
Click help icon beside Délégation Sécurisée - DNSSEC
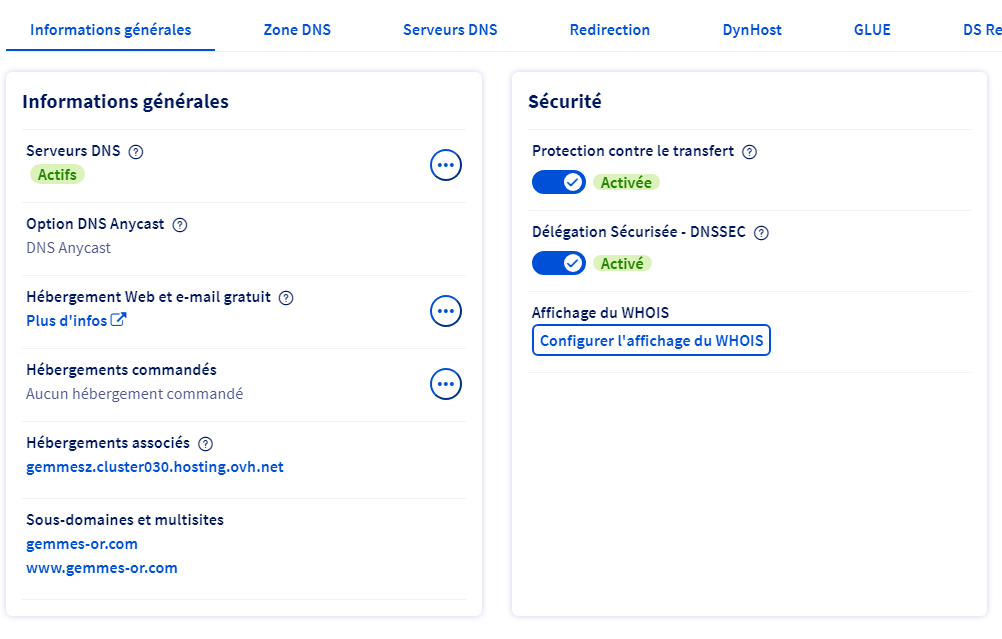click(x=761, y=233)
